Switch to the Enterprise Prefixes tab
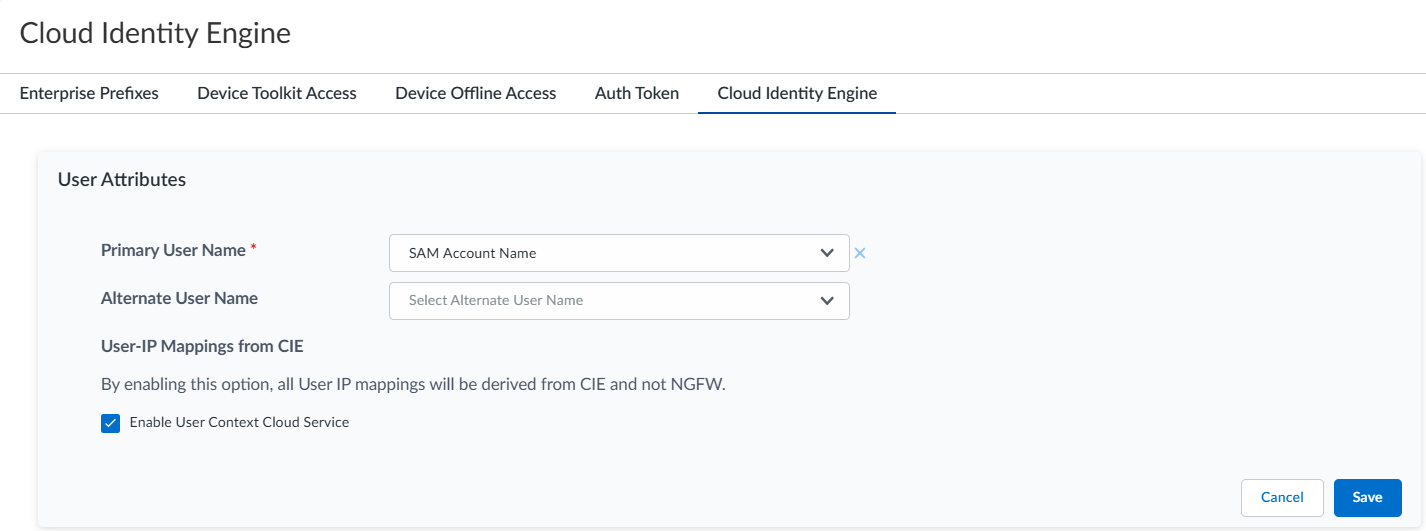This screenshot has height=531, width=1426. tap(89, 93)
